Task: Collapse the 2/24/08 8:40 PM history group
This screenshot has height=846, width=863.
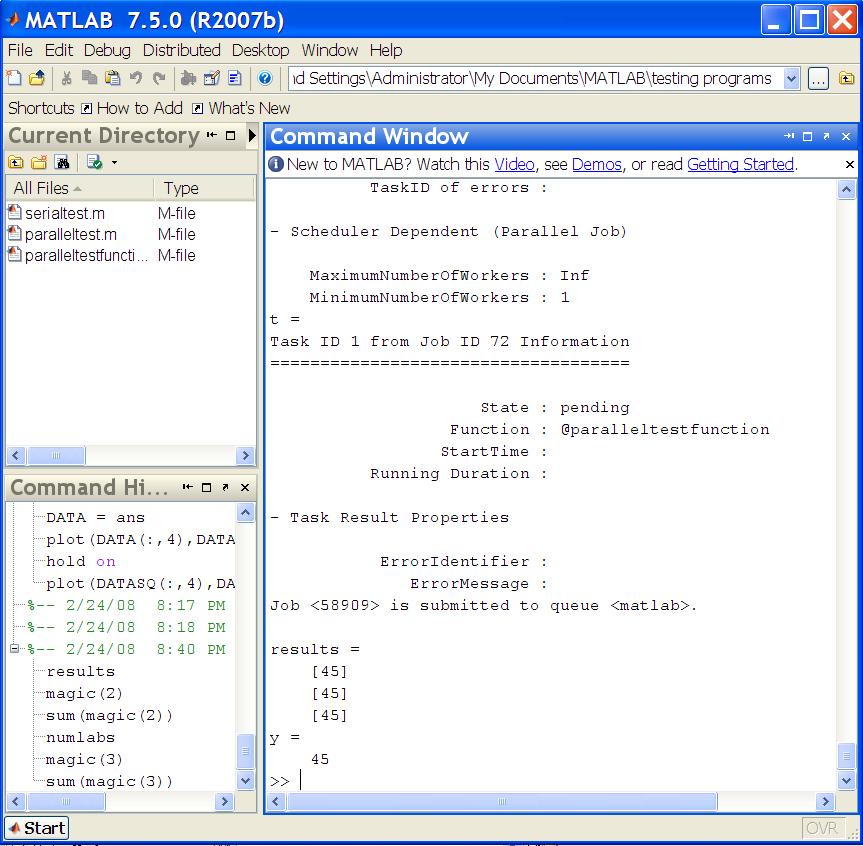Action: 15,649
